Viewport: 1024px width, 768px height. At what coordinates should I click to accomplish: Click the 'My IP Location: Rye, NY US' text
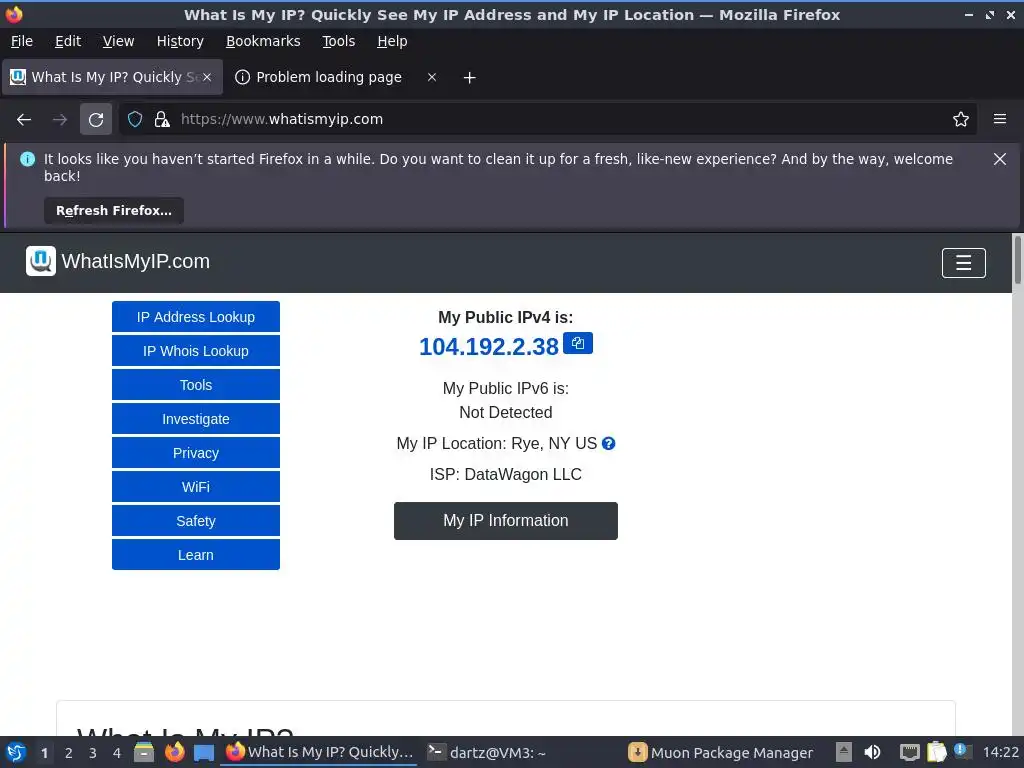pyautogui.click(x=496, y=444)
